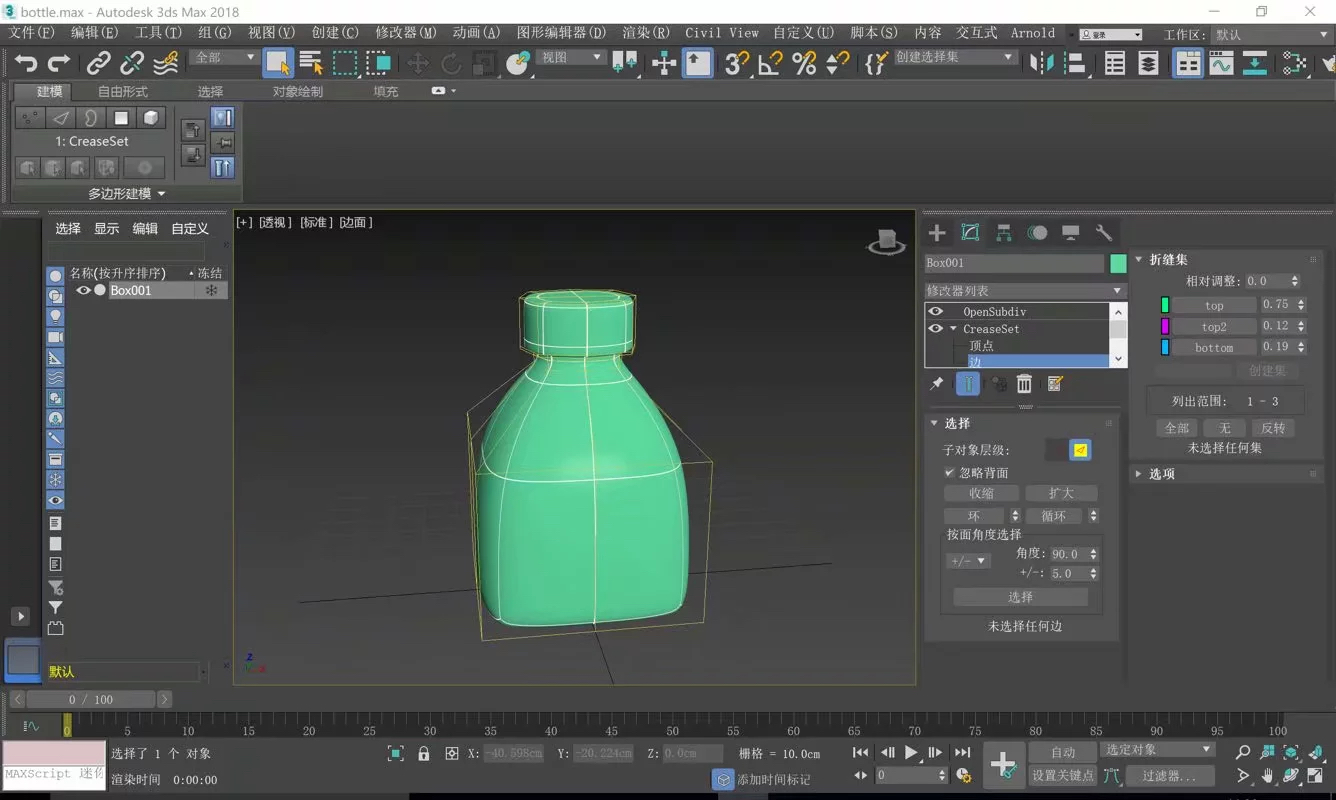Select the Move transform tool
Screen dimensions: 1336x800
click(418, 63)
